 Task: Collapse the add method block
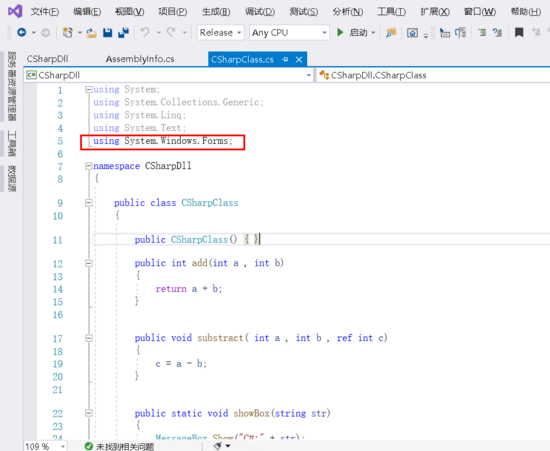[x=89, y=263]
